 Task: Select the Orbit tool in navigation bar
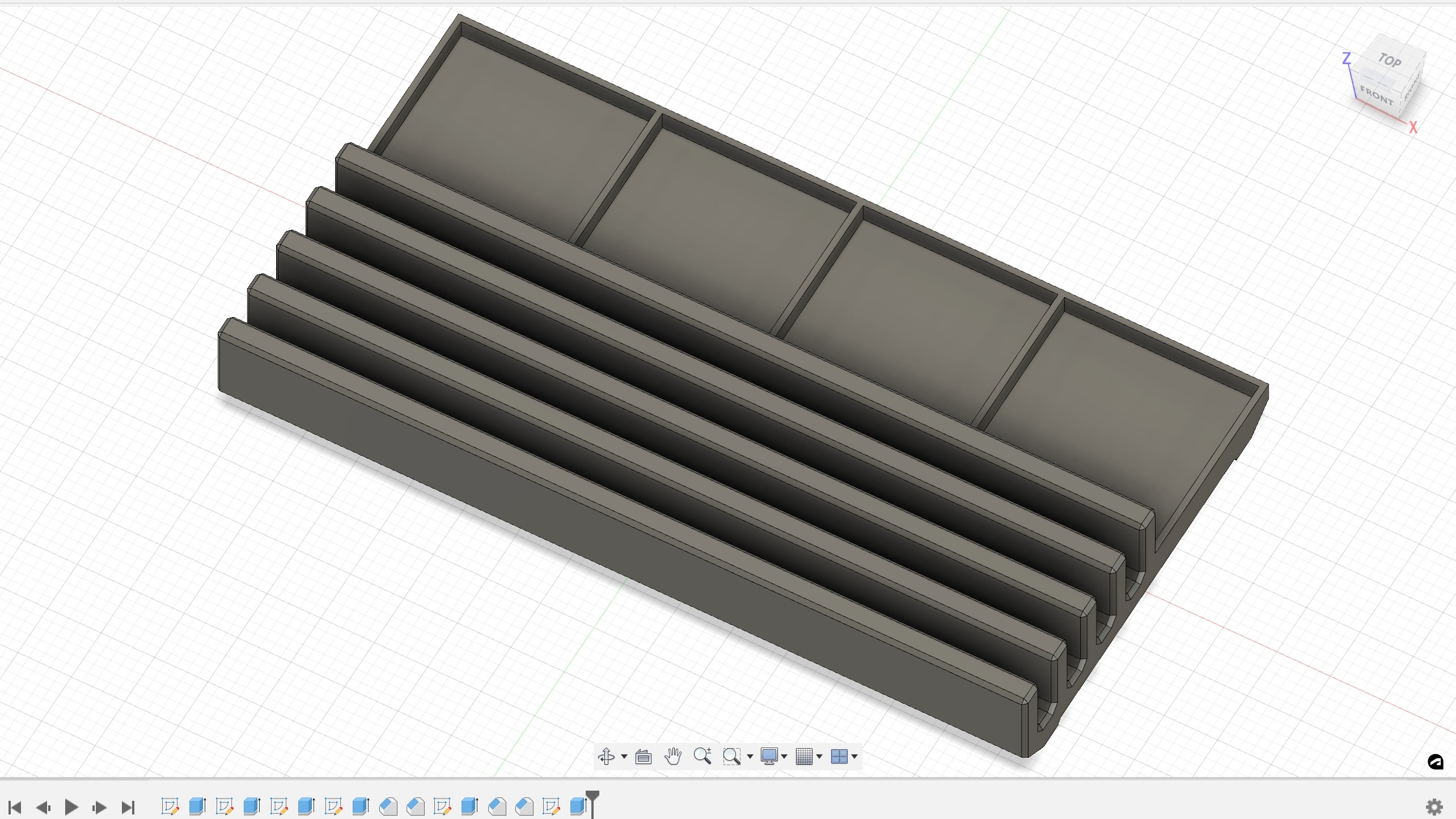[606, 756]
